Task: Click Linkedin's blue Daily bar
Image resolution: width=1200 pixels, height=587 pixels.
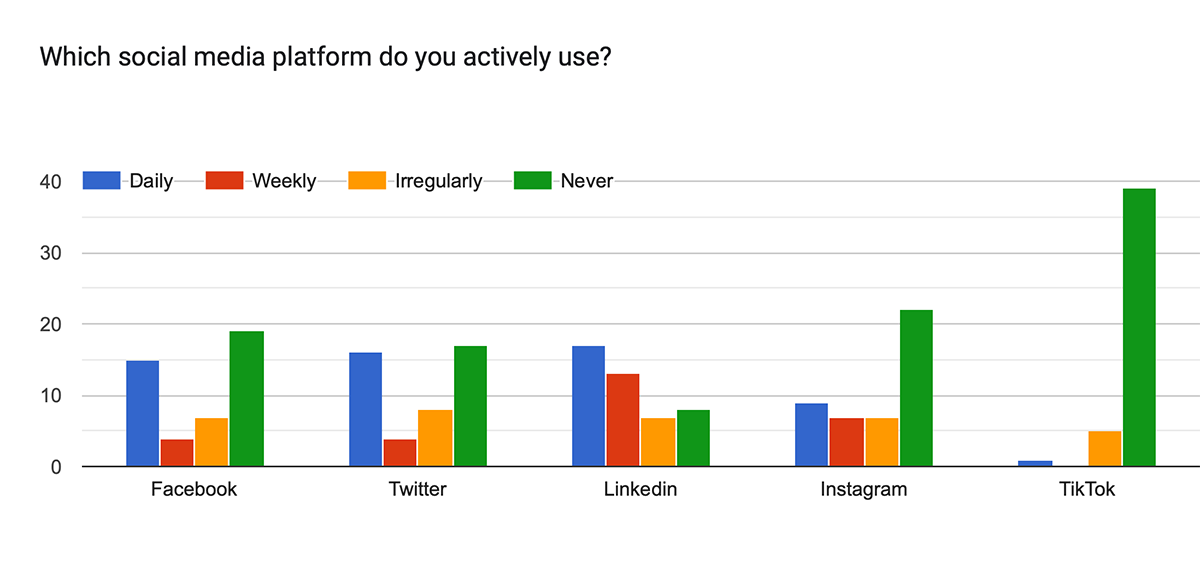Action: pyautogui.click(x=589, y=406)
